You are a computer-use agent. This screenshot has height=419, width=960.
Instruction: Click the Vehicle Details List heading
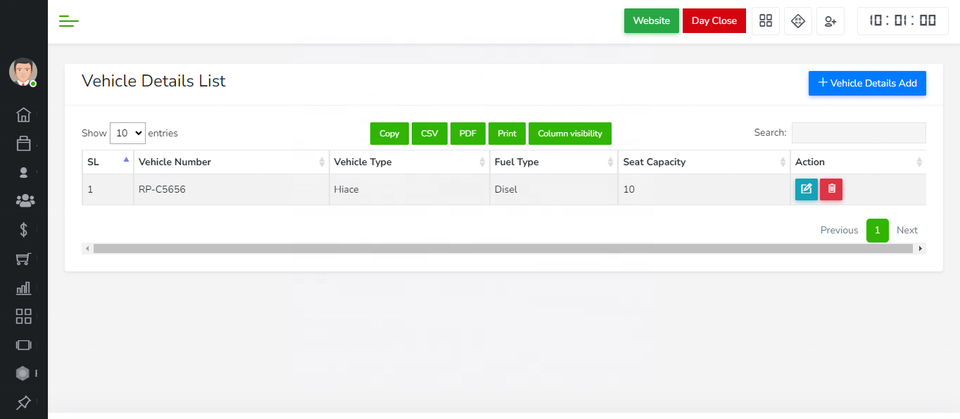tap(154, 81)
